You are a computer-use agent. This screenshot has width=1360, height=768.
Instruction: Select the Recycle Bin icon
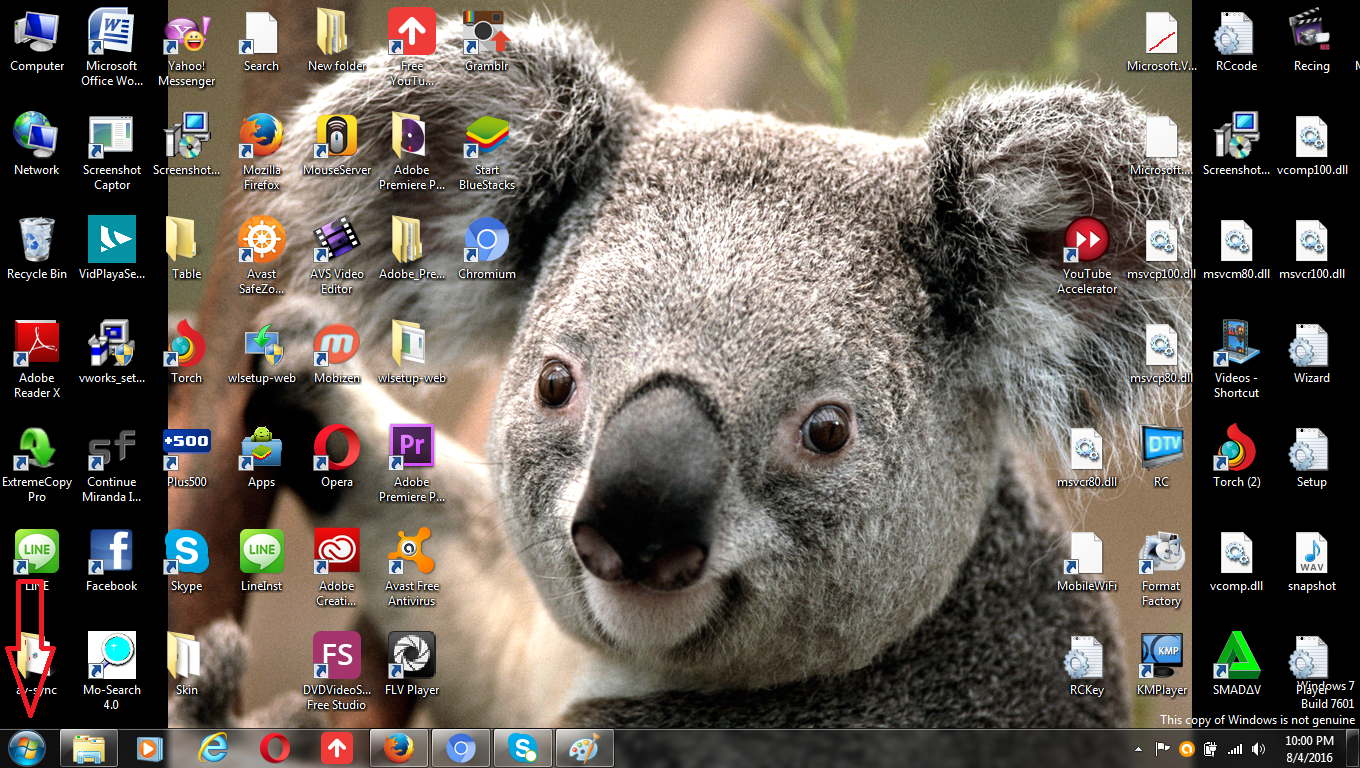tap(37, 250)
